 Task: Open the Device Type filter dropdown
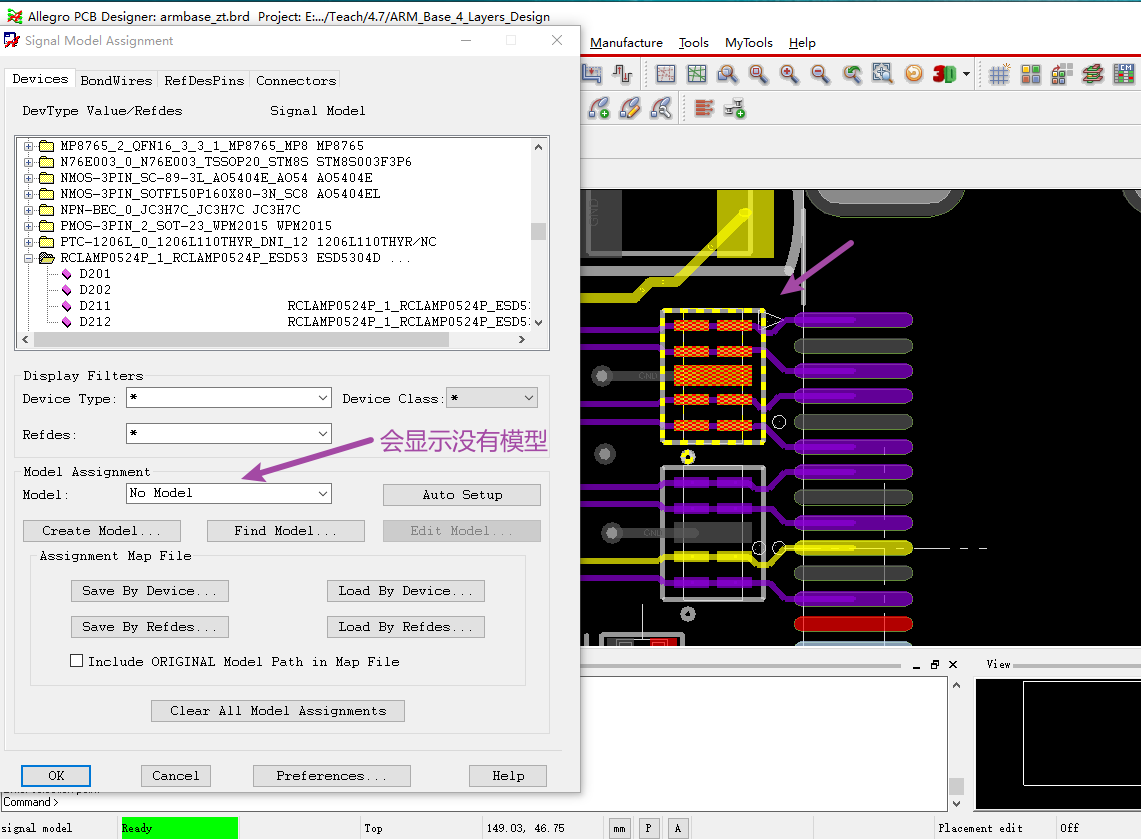[x=322, y=398]
